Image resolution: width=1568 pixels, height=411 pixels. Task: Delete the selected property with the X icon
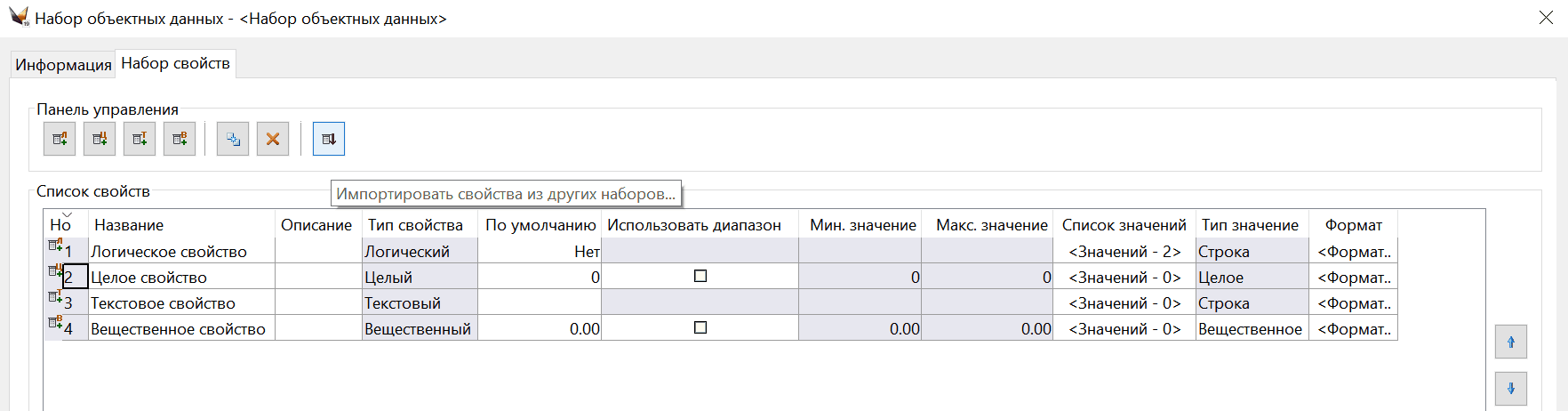click(x=273, y=139)
